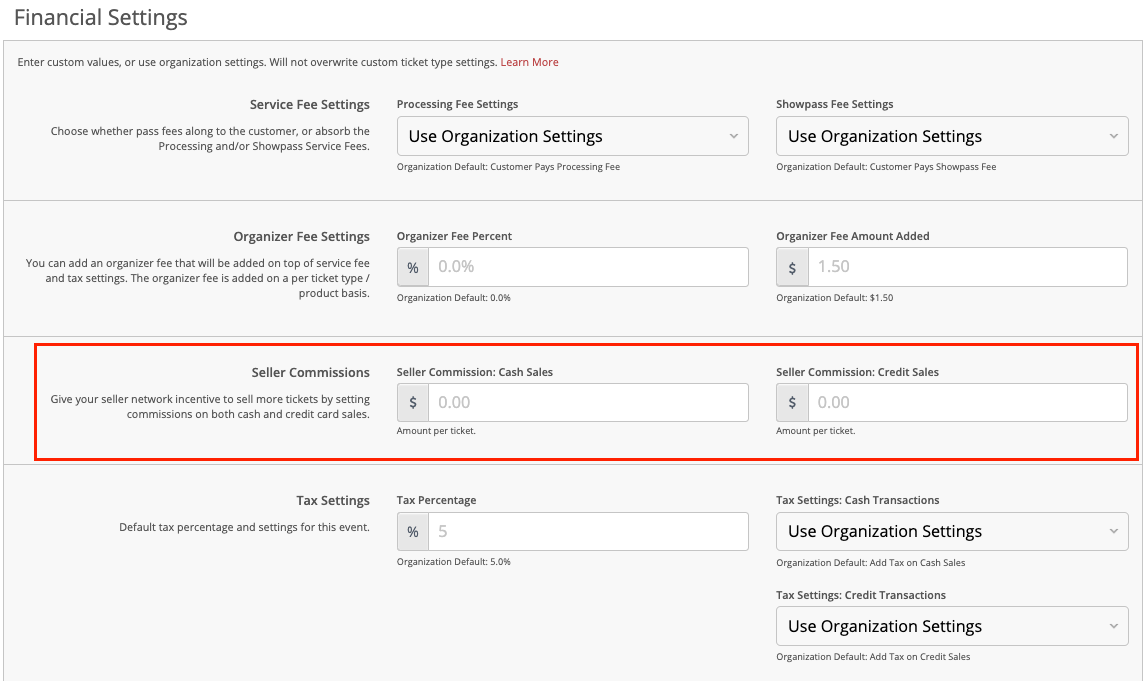Focus the Tax Percentage input field
Screen dimensions: 1144x681
point(588,531)
